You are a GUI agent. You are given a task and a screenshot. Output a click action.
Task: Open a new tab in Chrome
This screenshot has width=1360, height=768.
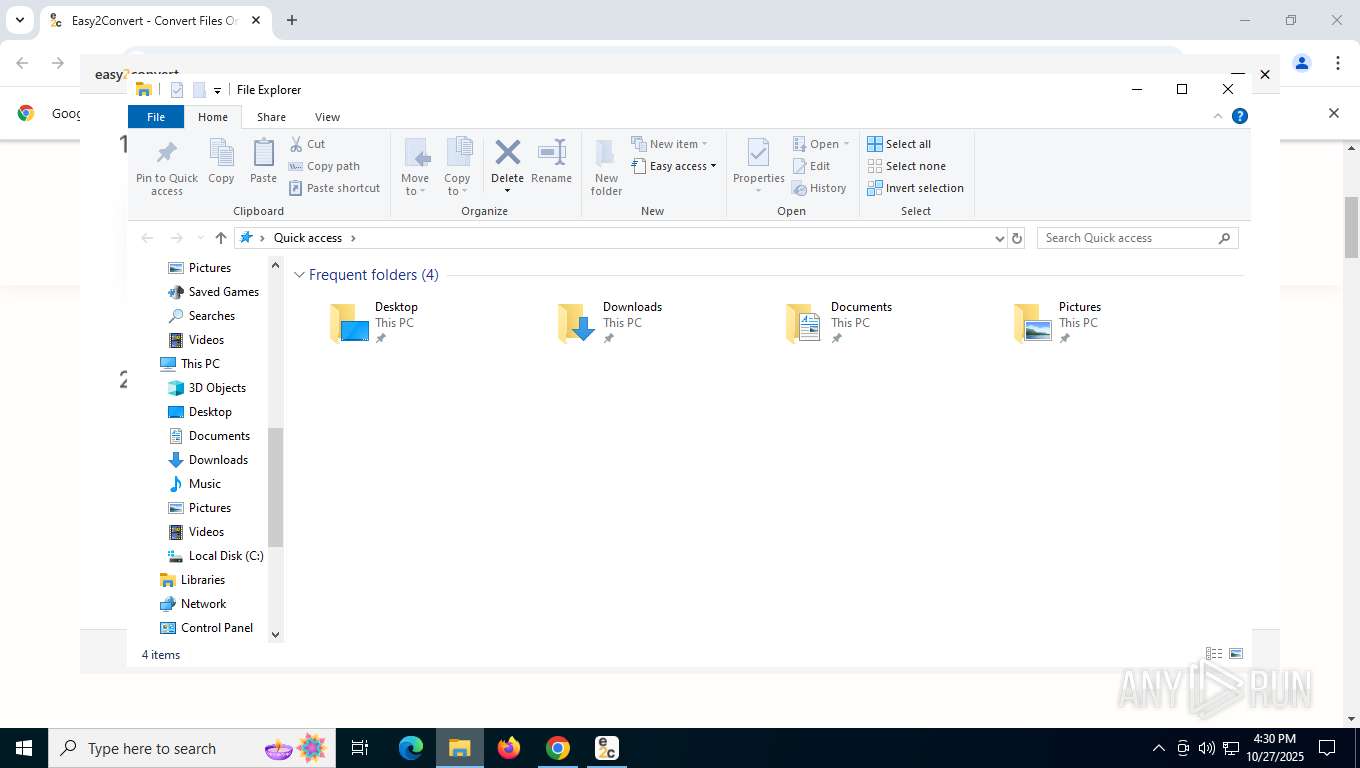(292, 20)
